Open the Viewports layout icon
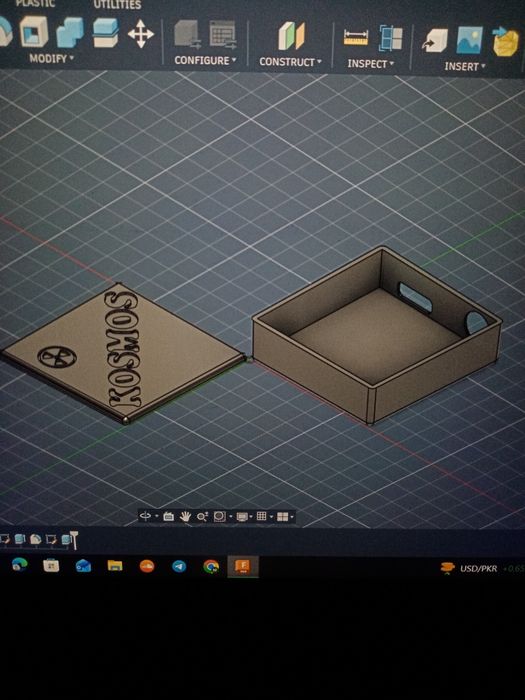The width and height of the screenshot is (525, 700). pyautogui.click(x=283, y=517)
